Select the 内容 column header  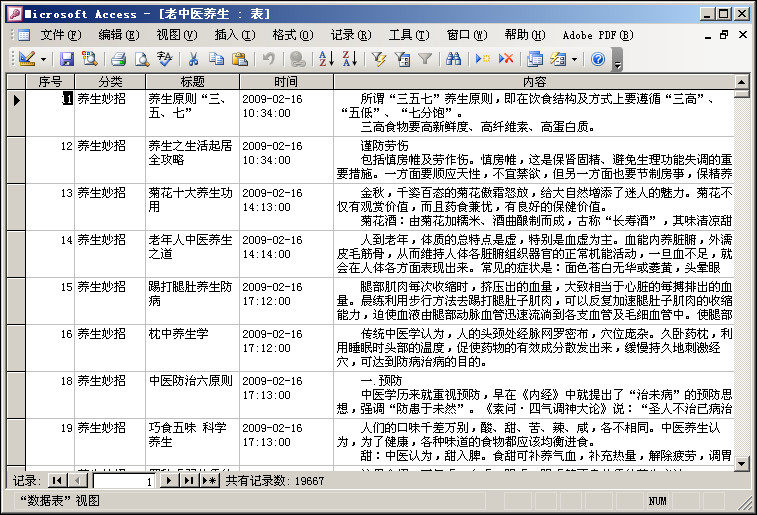coord(534,82)
